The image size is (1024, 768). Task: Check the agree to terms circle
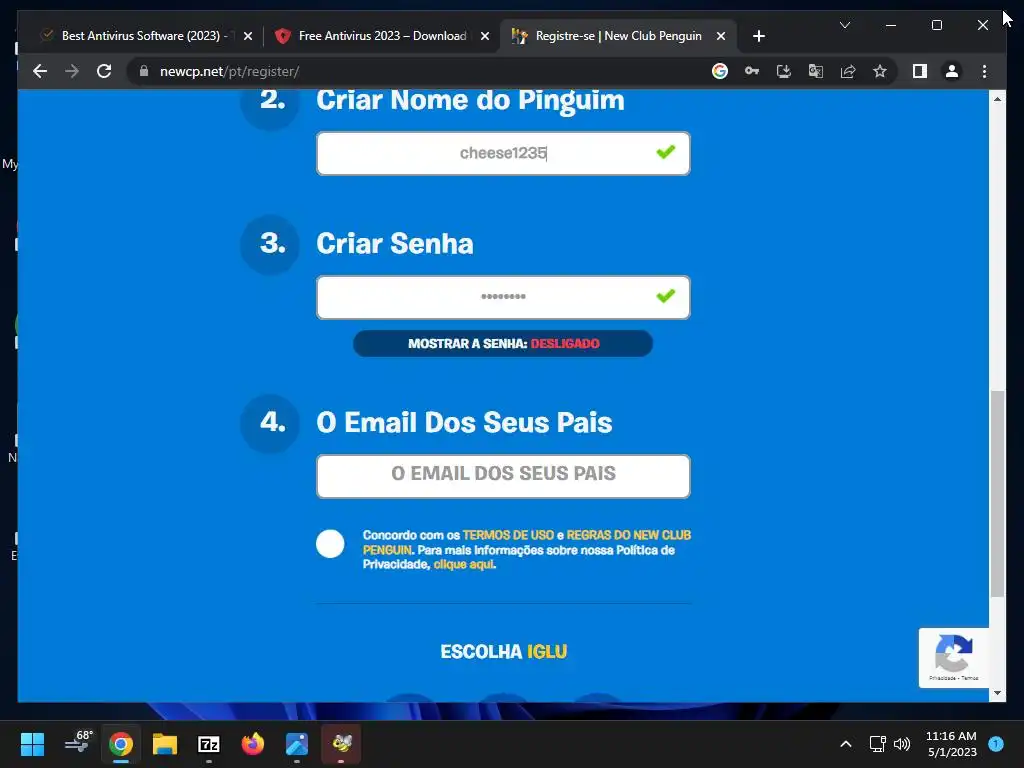pyautogui.click(x=330, y=543)
